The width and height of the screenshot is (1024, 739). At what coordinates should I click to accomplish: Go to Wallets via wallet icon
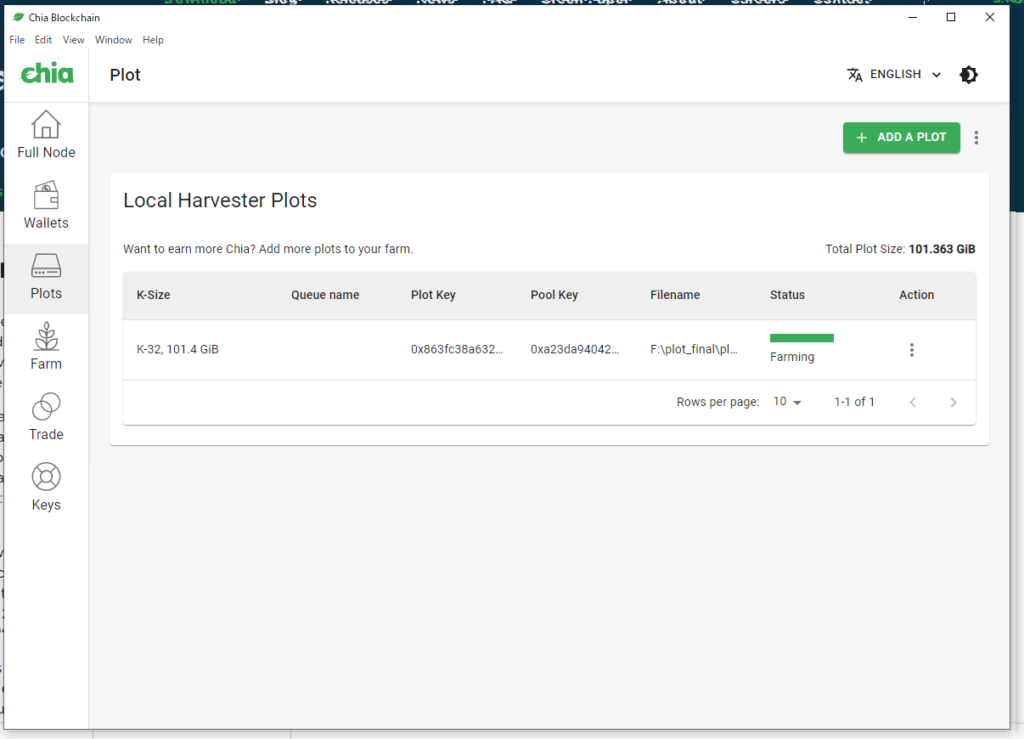click(x=46, y=195)
